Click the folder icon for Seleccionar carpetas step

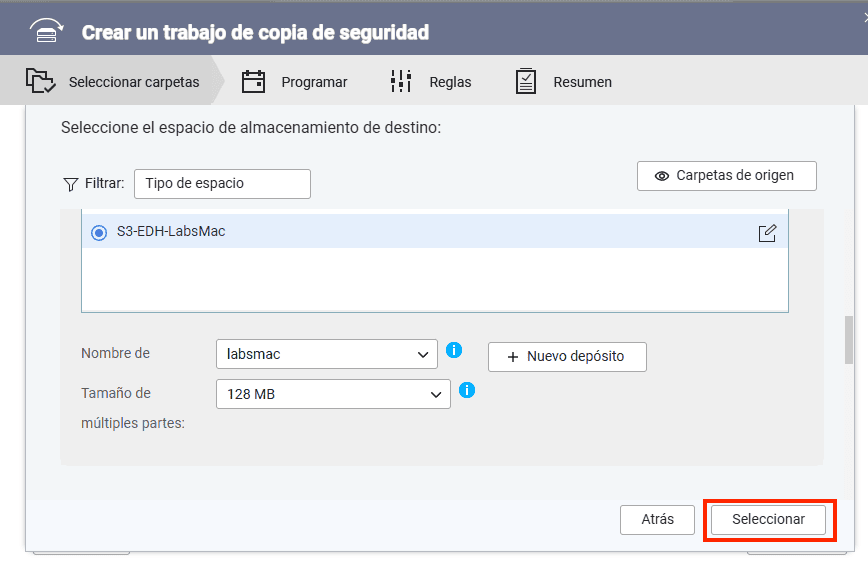coord(40,81)
